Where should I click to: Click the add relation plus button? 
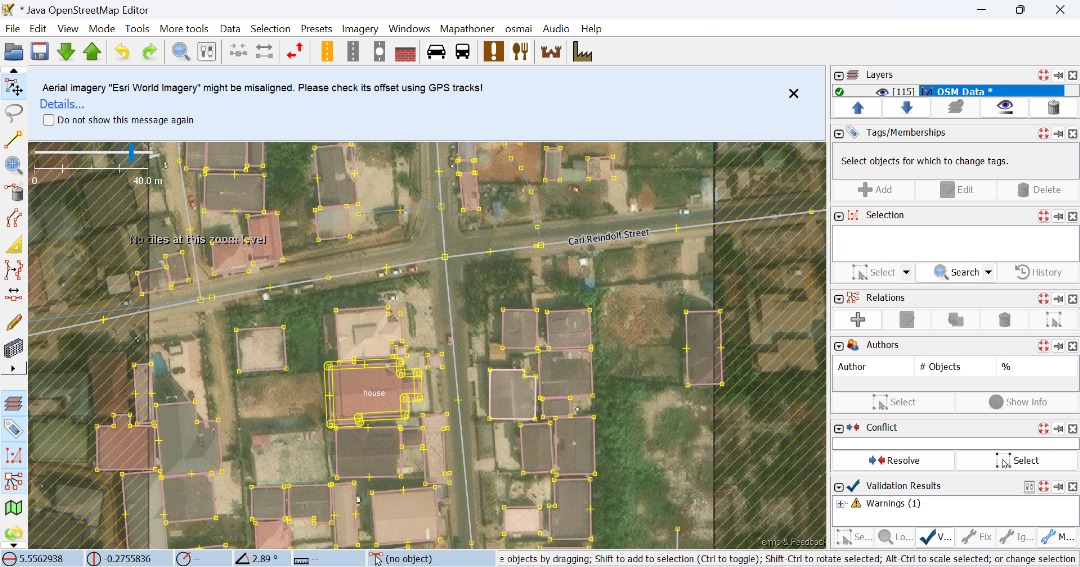pos(858,319)
